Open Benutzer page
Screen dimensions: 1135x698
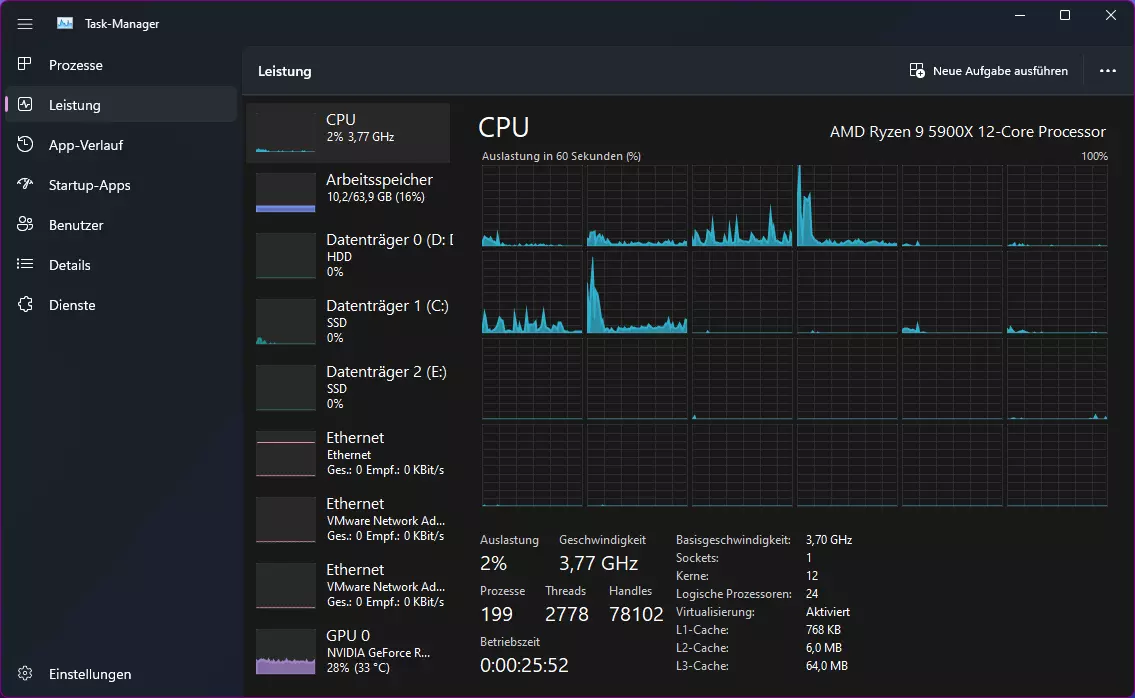[x=121, y=224]
